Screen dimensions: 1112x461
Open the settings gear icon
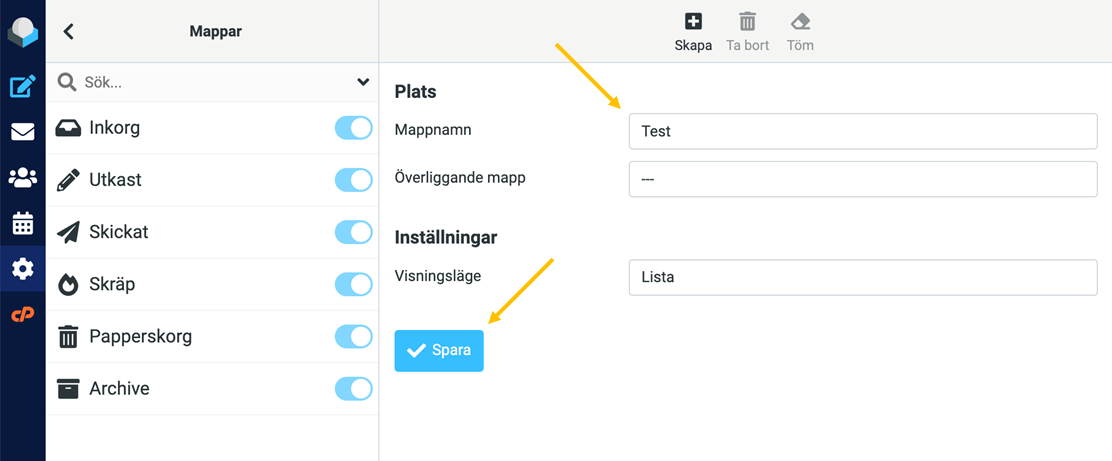point(23,269)
